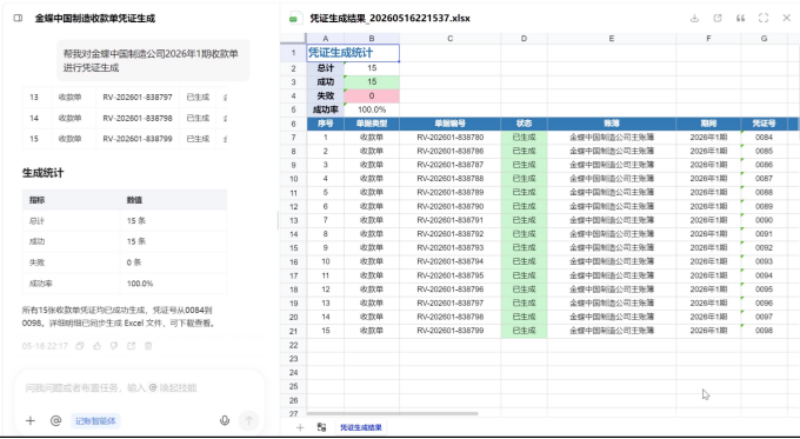Click the 单据编号 header cell

(x=450, y=124)
